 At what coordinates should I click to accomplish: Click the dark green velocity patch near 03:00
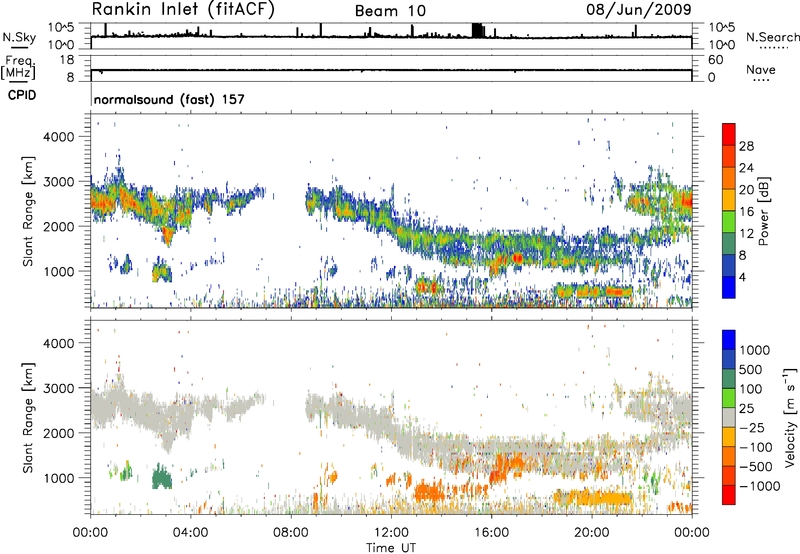[x=162, y=479]
